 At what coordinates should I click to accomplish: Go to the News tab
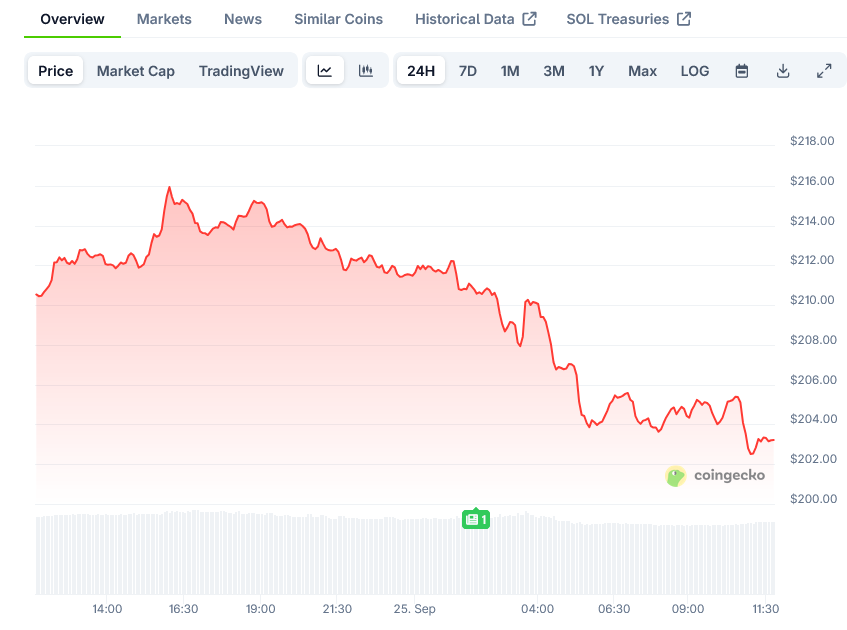243,19
